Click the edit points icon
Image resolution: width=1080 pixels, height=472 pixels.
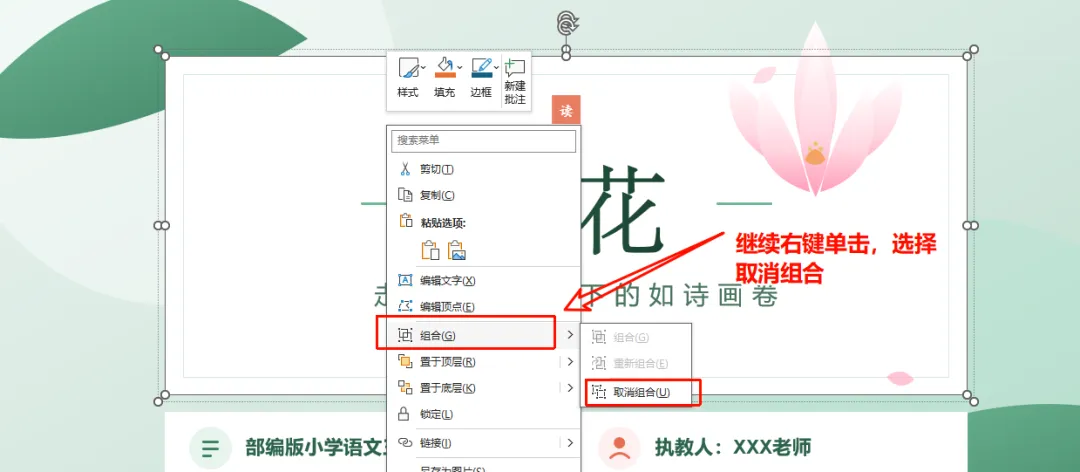tap(405, 306)
